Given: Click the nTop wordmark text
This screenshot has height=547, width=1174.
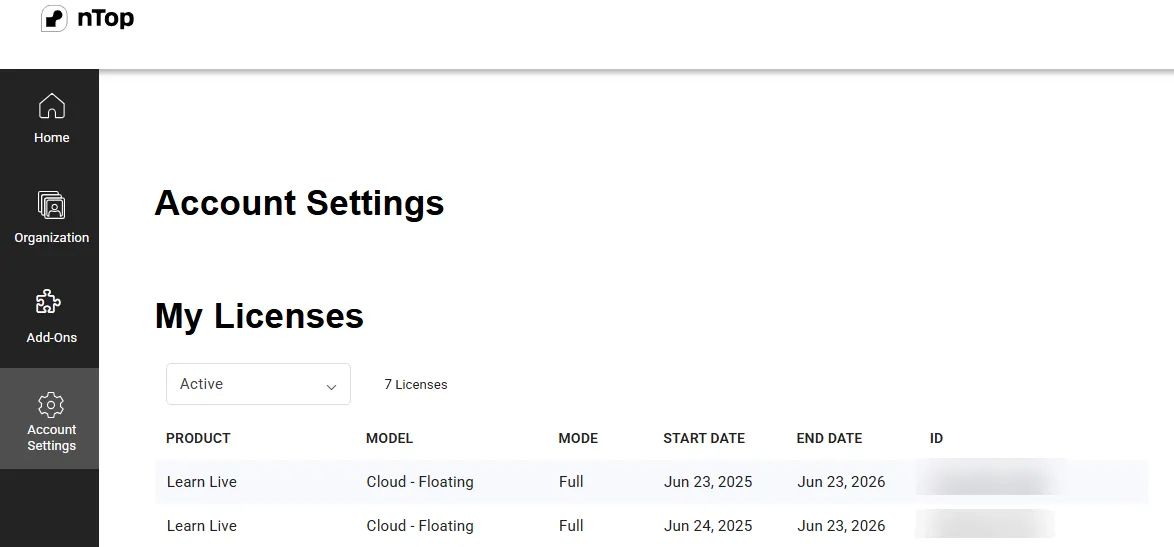Looking at the screenshot, I should 106,17.
